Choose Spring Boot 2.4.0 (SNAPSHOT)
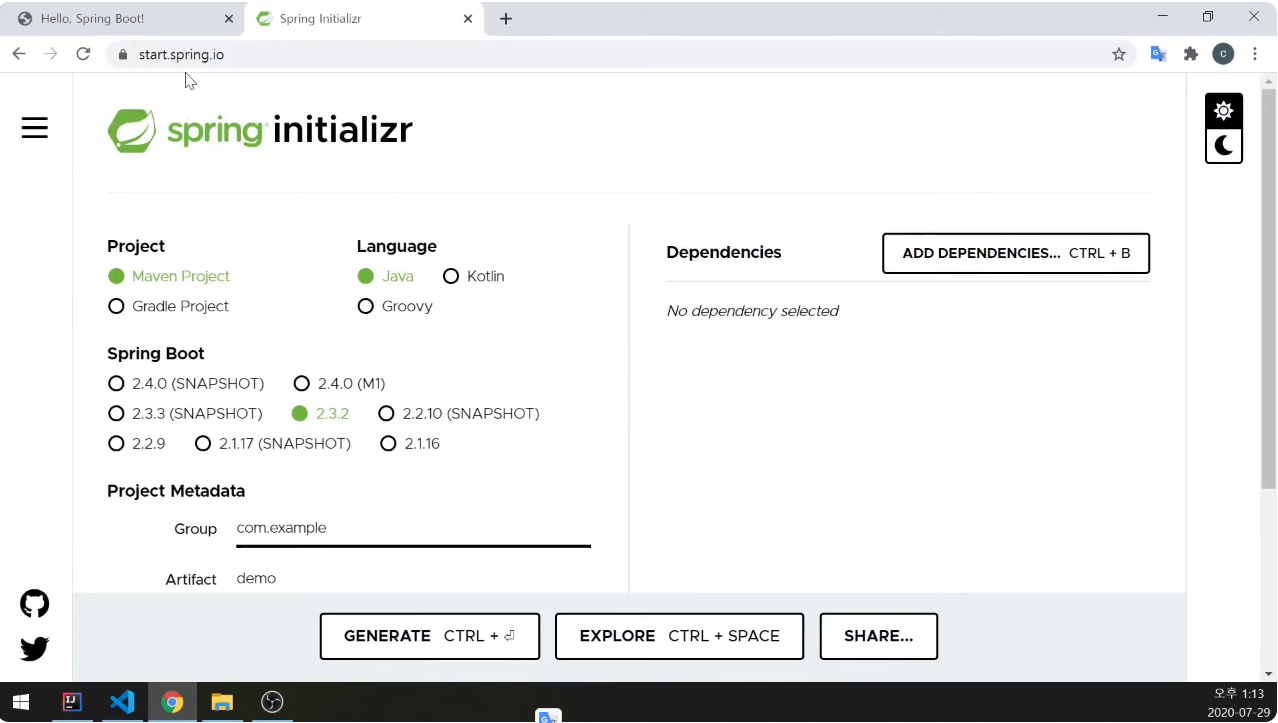 (x=186, y=384)
